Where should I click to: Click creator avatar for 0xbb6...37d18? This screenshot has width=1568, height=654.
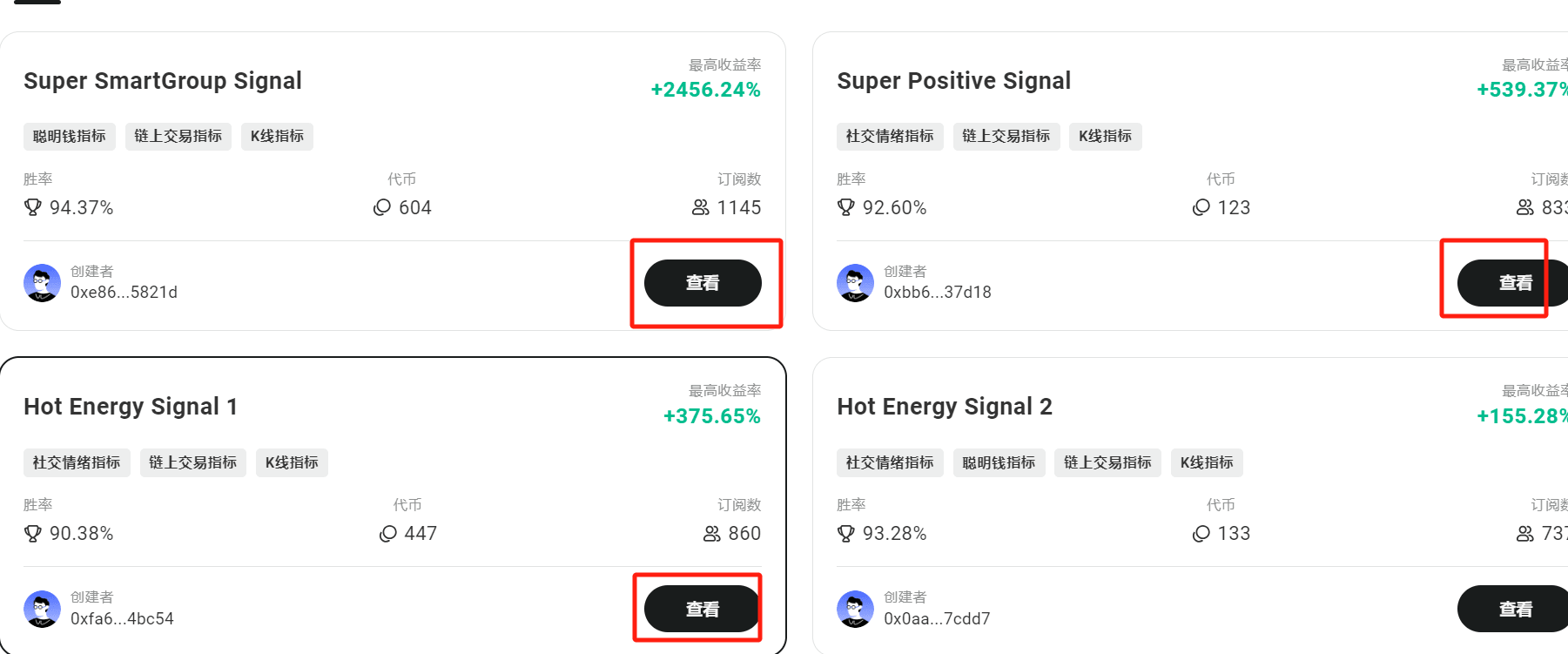click(855, 283)
